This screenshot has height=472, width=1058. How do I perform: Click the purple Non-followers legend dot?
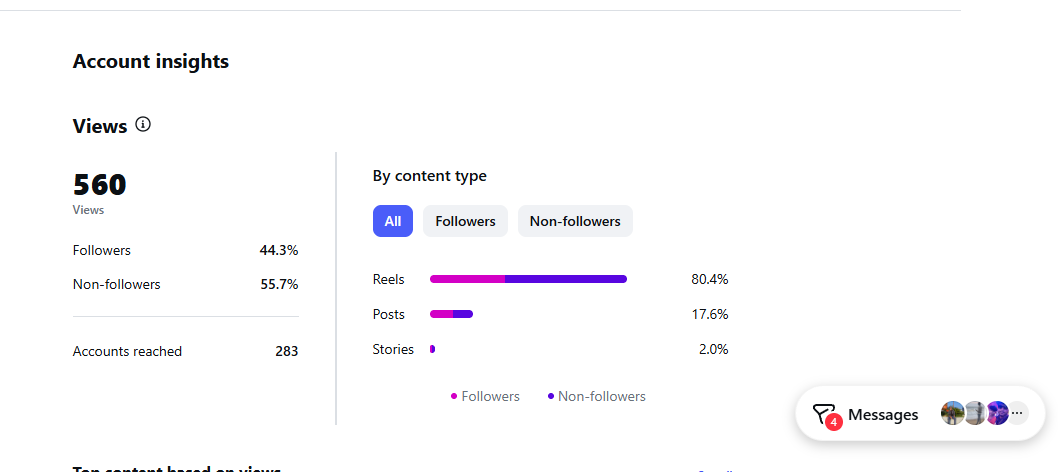click(x=551, y=396)
